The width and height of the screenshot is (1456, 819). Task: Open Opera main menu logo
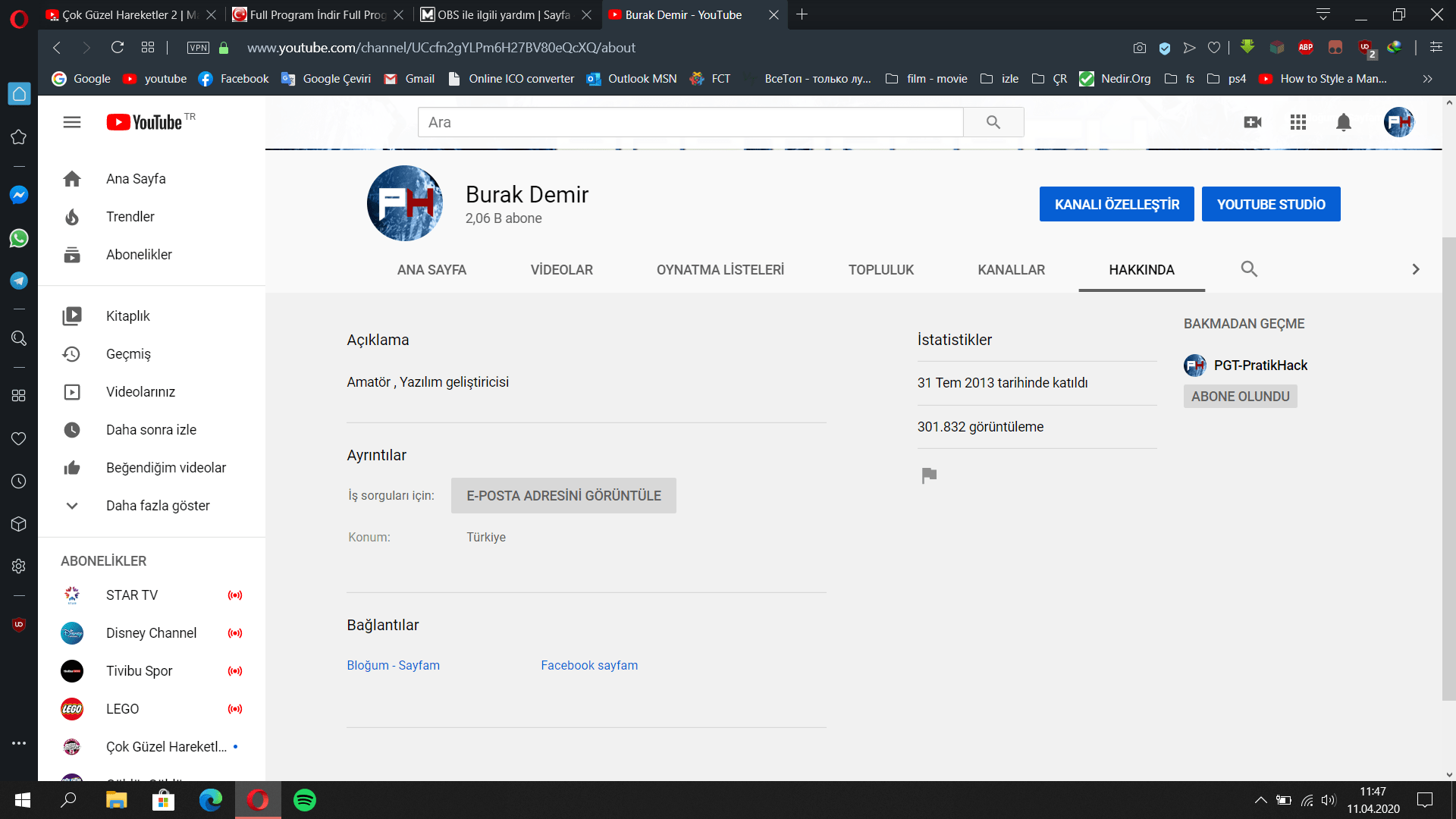pyautogui.click(x=19, y=18)
